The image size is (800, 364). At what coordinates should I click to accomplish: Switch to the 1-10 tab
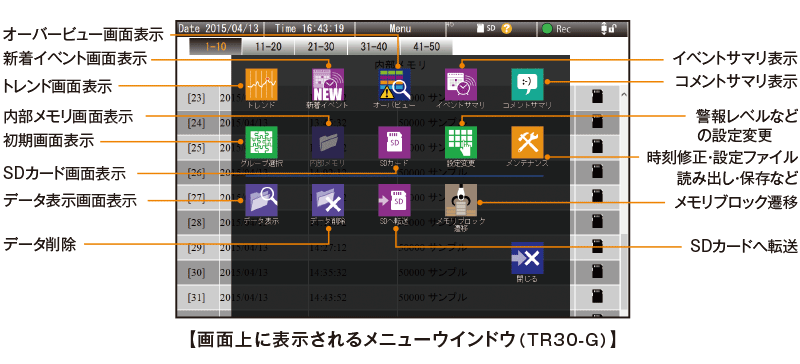(216, 46)
